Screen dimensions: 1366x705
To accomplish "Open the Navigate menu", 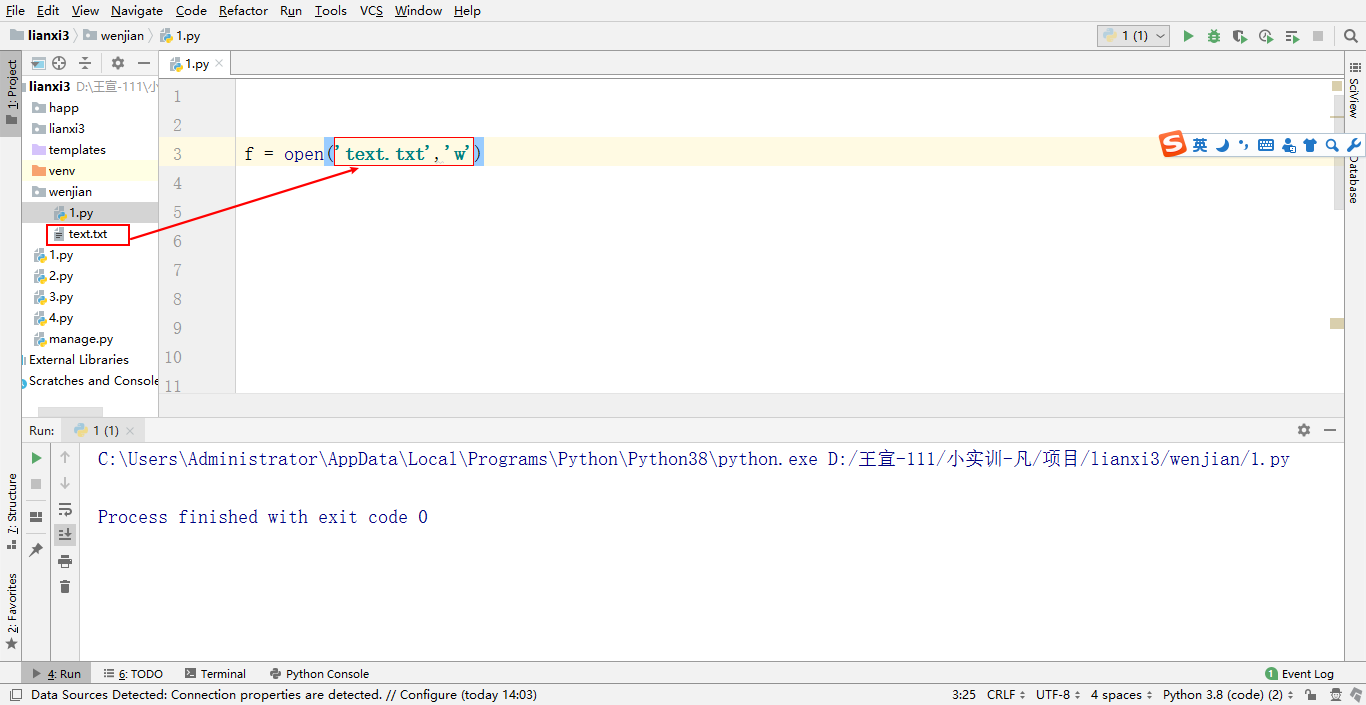I will (136, 10).
